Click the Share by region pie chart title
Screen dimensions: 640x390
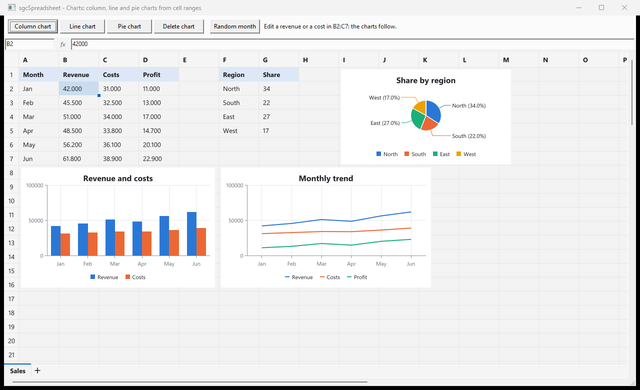click(x=426, y=80)
